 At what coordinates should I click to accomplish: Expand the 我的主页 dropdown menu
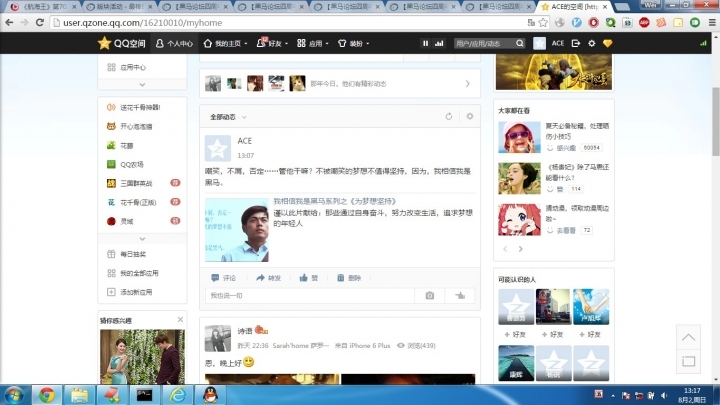pos(229,44)
